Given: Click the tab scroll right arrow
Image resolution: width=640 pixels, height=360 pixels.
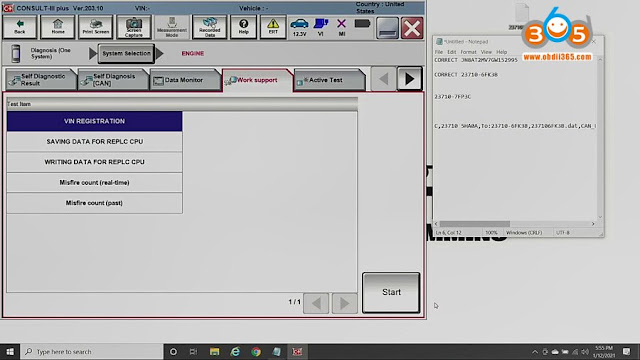Looking at the screenshot, I should [409, 79].
